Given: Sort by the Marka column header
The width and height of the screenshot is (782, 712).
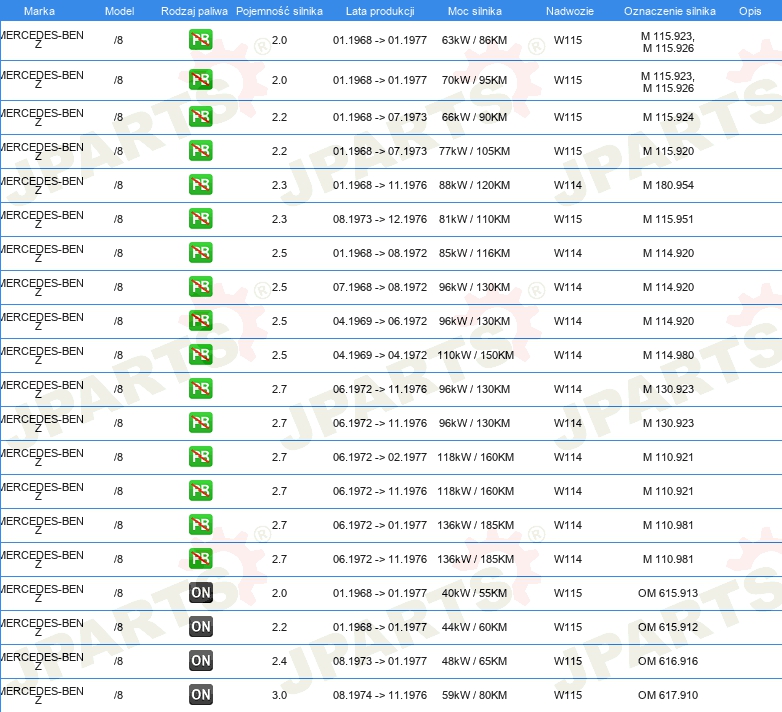Looking at the screenshot, I should tap(39, 11).
